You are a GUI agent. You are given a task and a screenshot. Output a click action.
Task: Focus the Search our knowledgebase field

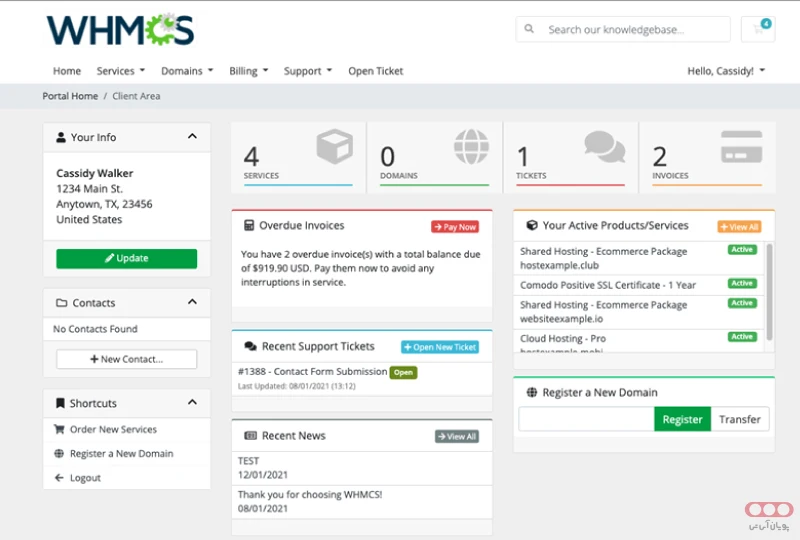pyautogui.click(x=623, y=29)
